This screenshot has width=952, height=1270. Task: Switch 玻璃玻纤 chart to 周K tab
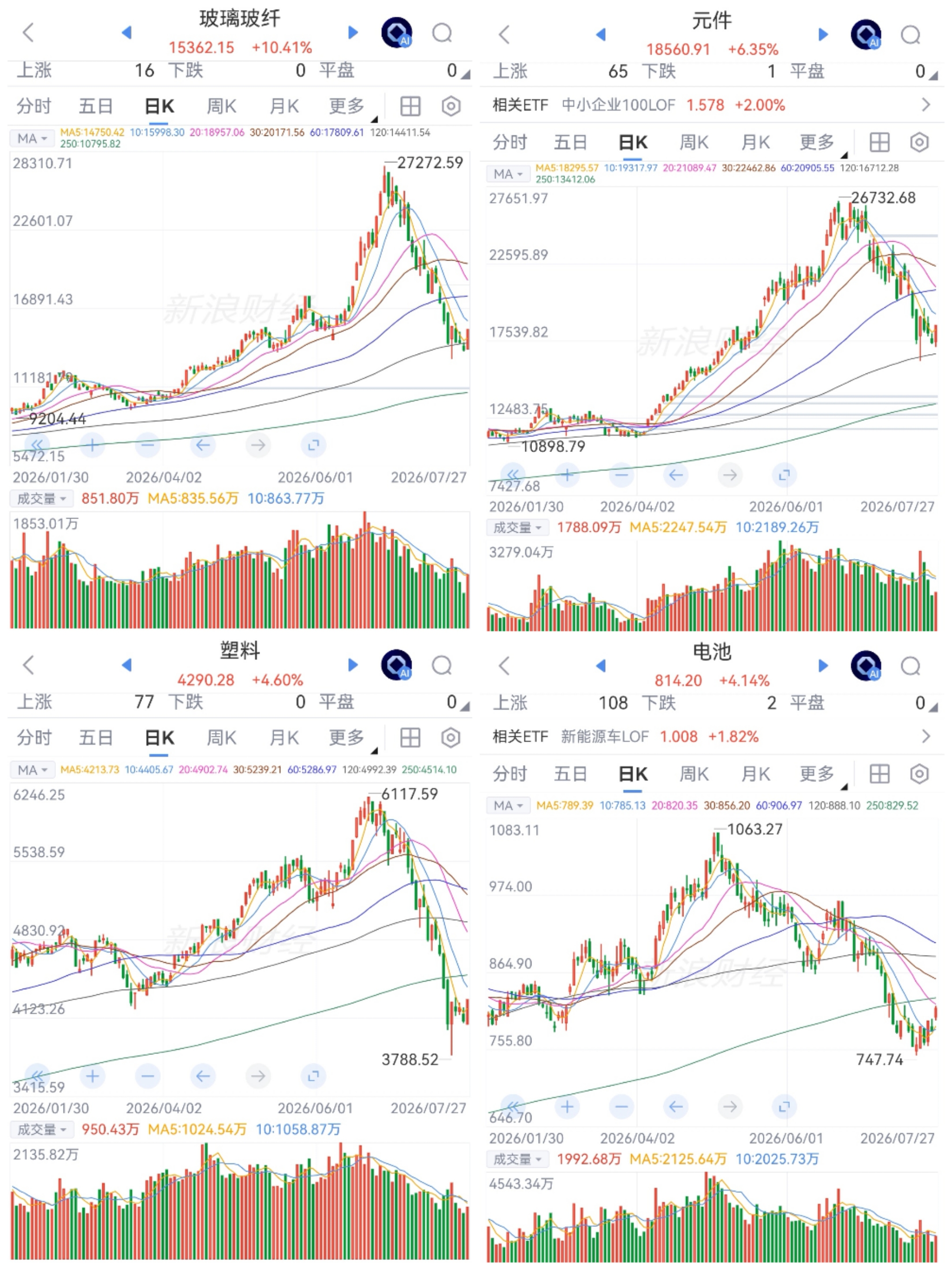(x=221, y=106)
